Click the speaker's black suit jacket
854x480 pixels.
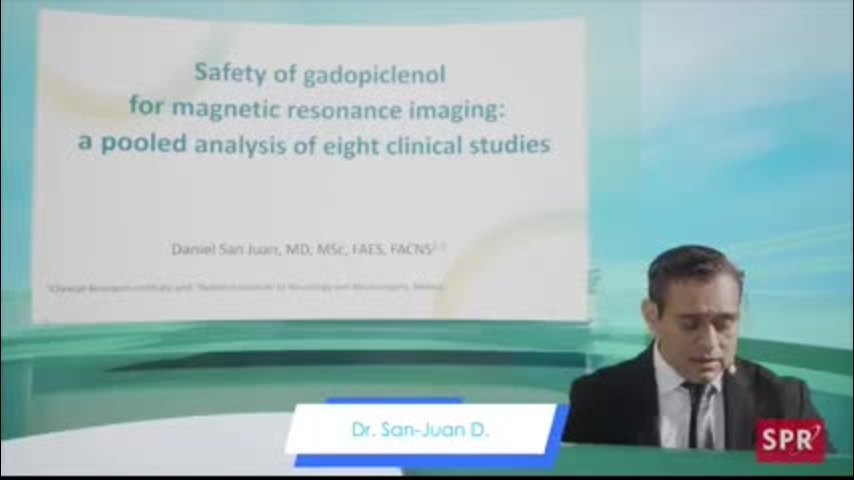tap(610, 410)
